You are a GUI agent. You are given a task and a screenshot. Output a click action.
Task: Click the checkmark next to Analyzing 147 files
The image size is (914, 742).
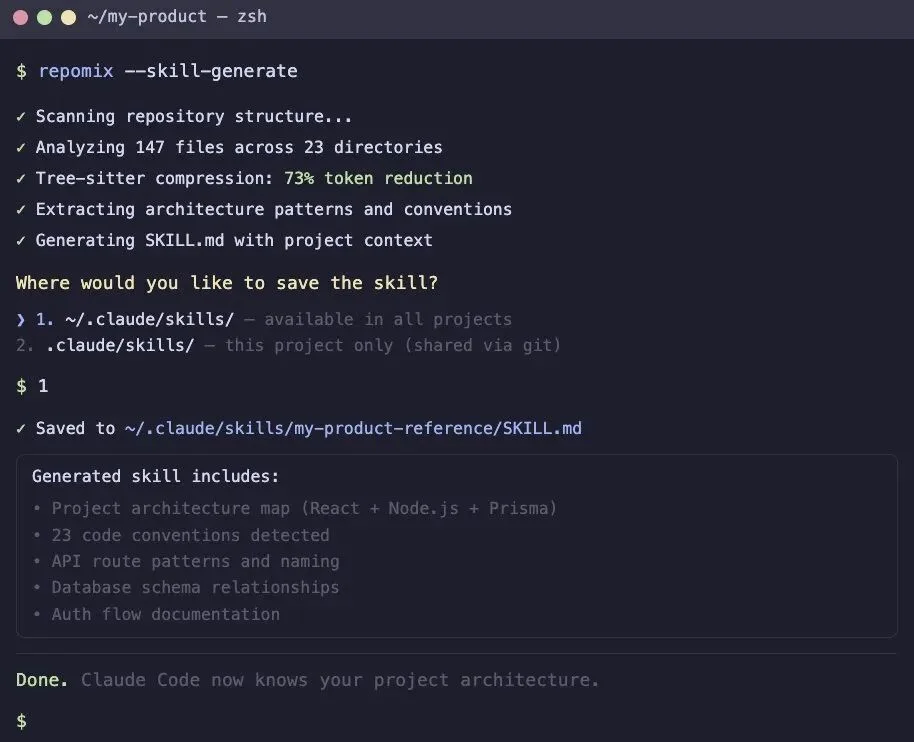click(21, 147)
